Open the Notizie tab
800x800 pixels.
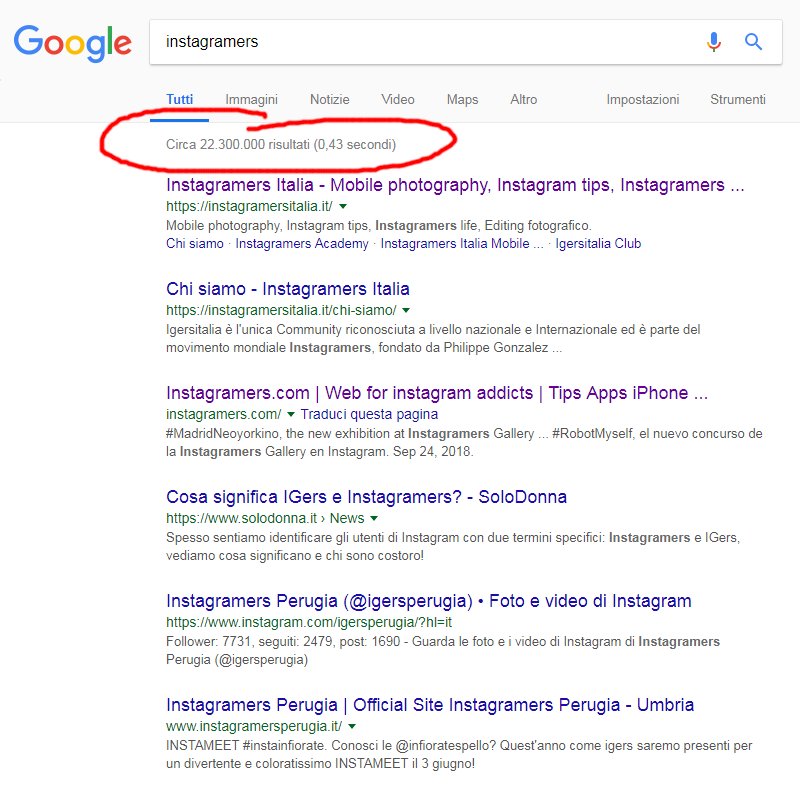330,99
